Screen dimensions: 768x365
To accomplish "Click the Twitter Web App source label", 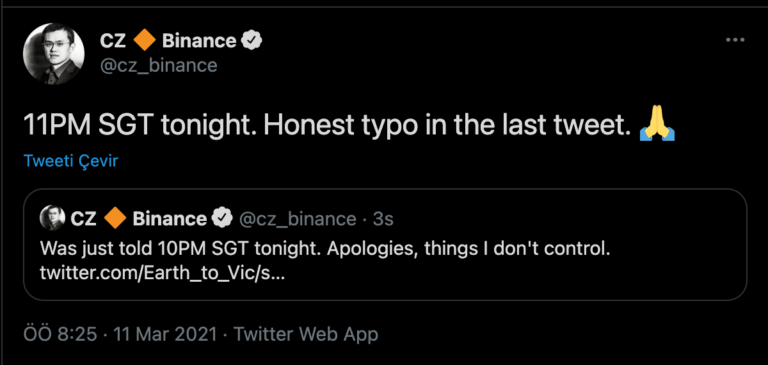I will (x=306, y=335).
